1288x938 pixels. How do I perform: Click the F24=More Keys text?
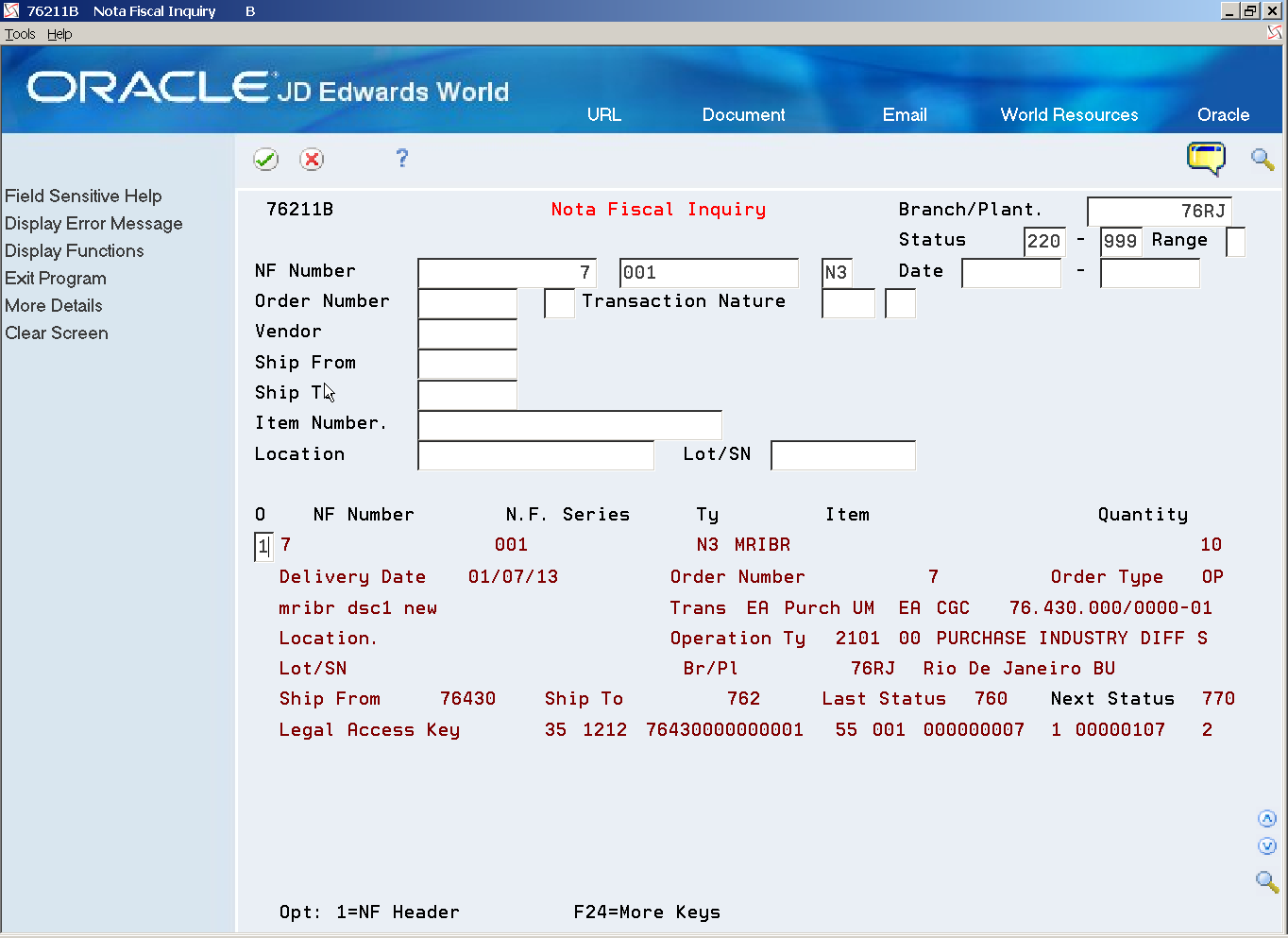(x=647, y=912)
